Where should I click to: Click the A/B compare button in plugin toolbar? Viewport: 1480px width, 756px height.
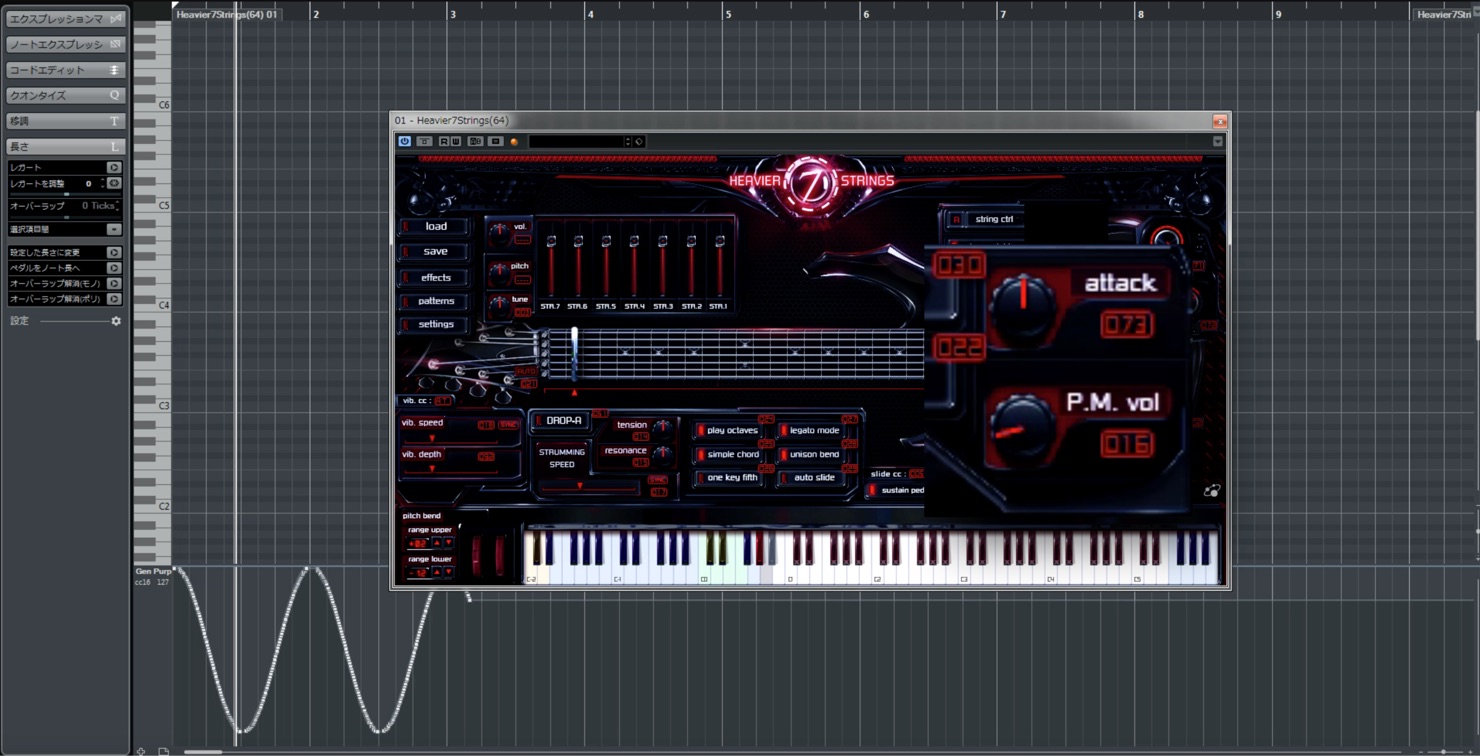tap(476, 141)
